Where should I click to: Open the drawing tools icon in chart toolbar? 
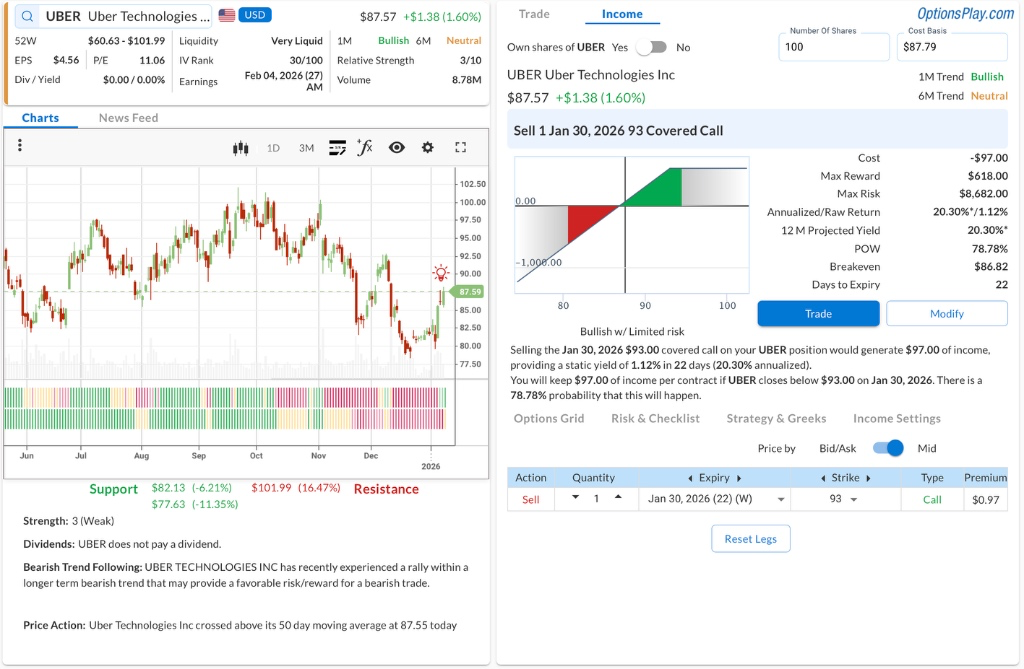coord(337,148)
